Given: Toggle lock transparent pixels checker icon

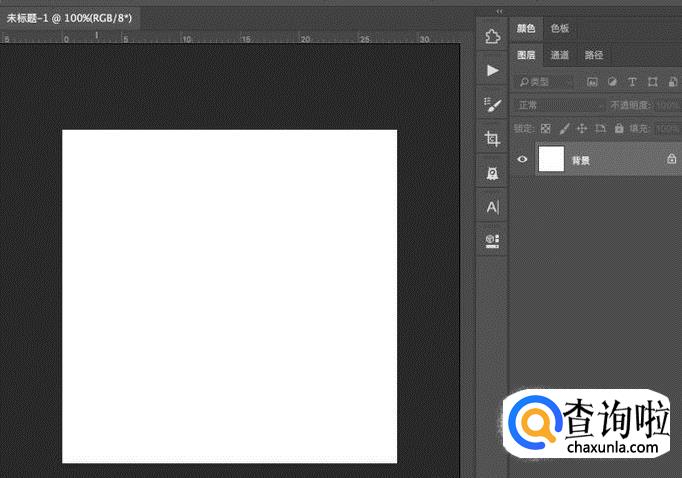Looking at the screenshot, I should tap(546, 129).
